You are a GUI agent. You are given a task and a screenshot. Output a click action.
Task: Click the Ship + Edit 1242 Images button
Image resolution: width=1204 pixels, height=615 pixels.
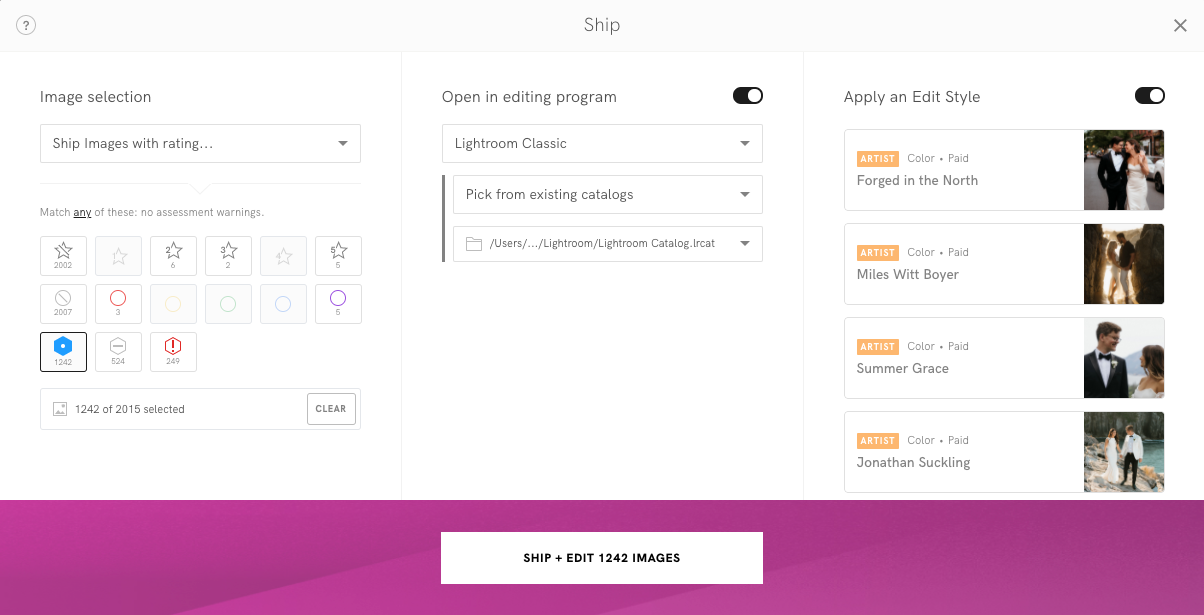602,558
